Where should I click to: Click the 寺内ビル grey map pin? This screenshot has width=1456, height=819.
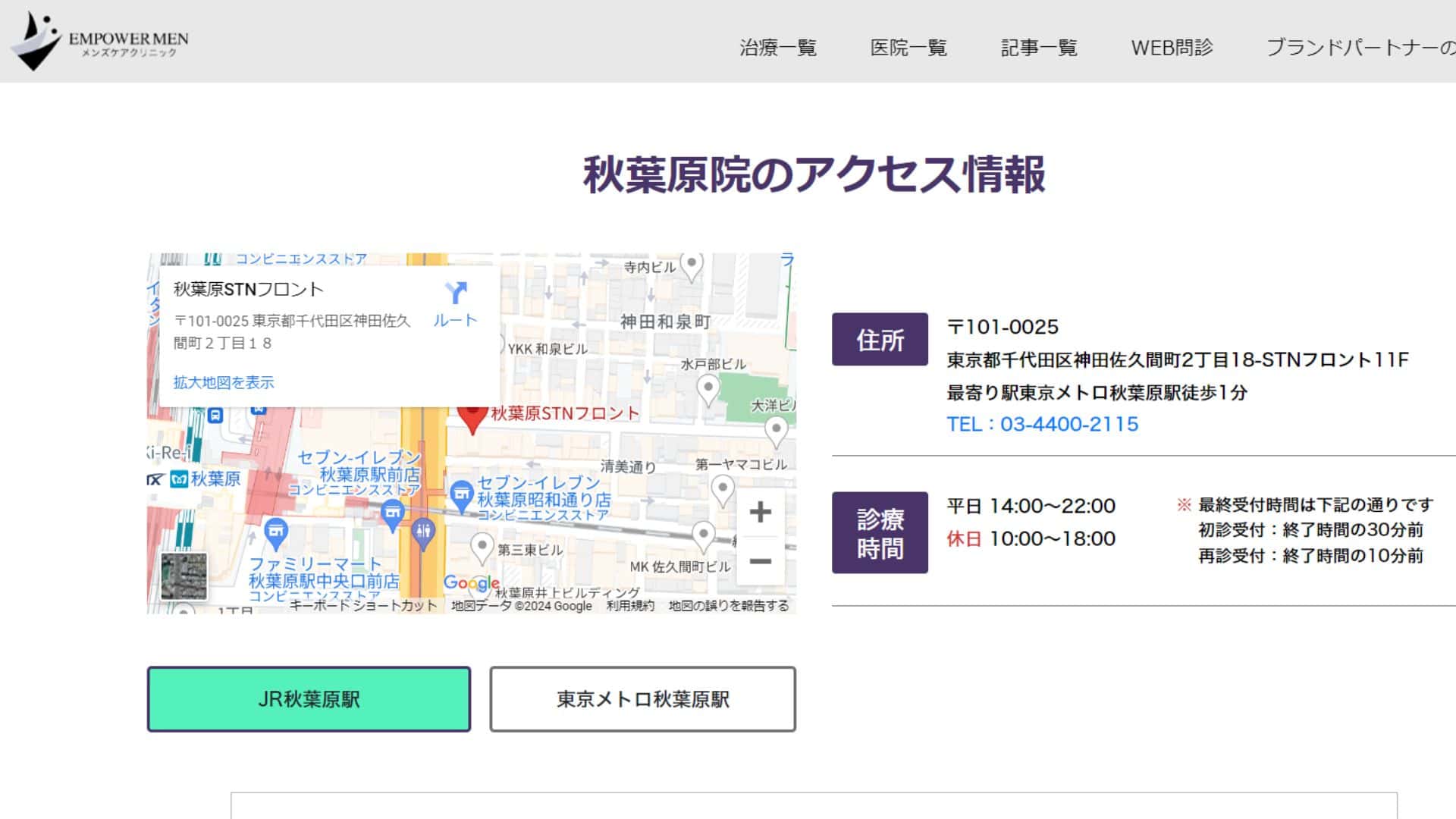tap(692, 266)
